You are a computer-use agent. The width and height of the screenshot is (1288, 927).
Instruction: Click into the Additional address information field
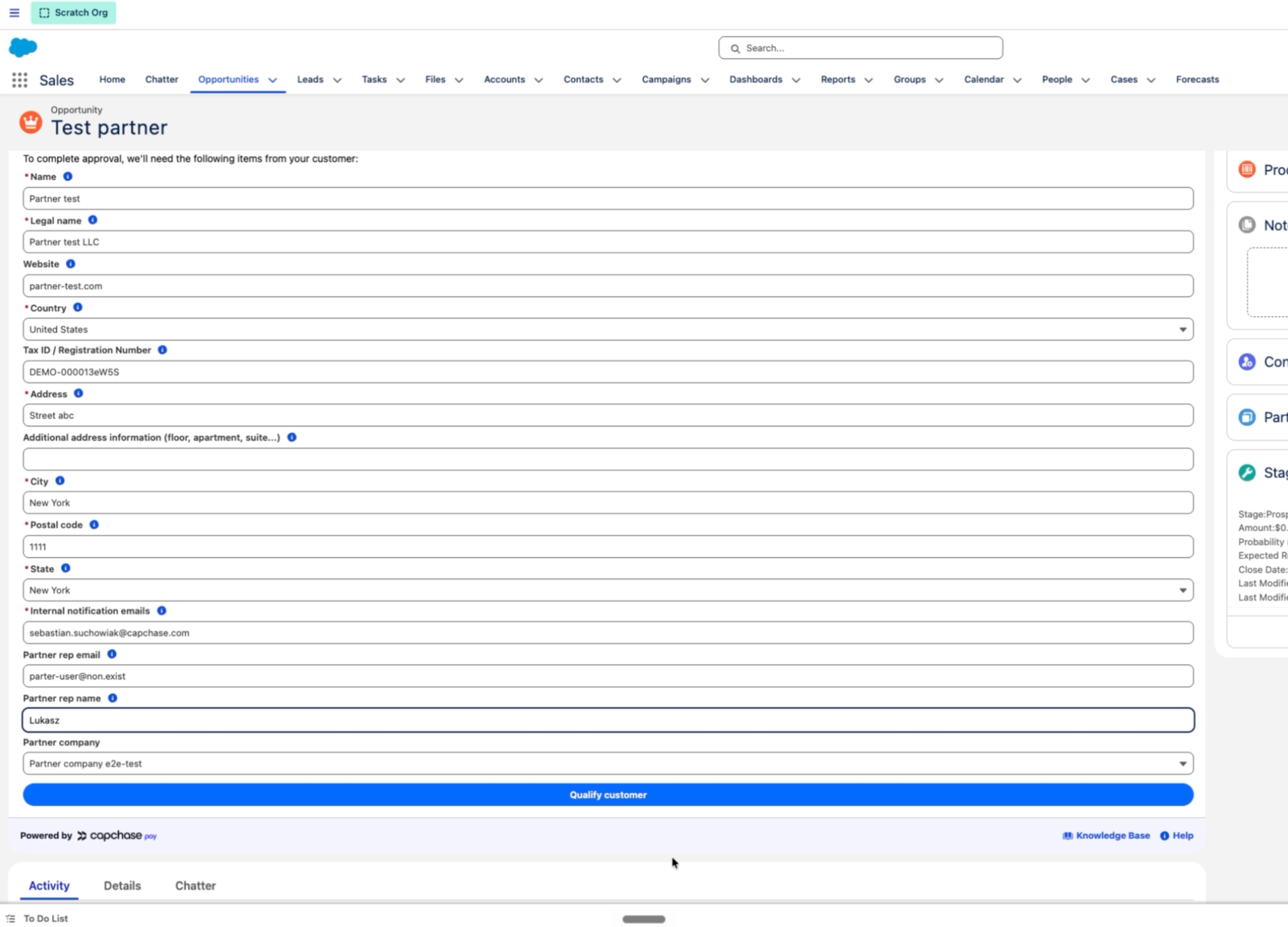[x=608, y=459]
